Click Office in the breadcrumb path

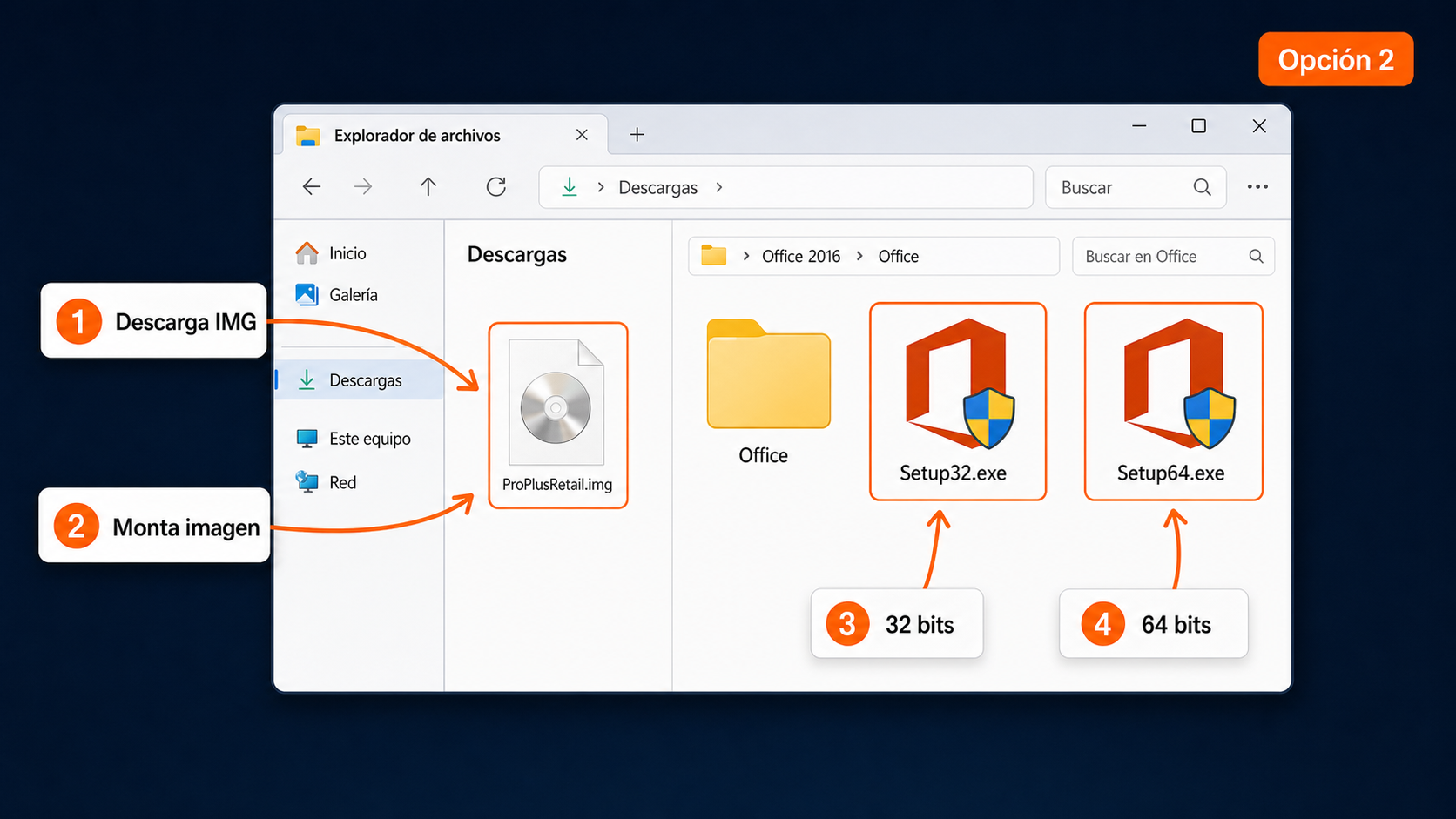pos(899,257)
